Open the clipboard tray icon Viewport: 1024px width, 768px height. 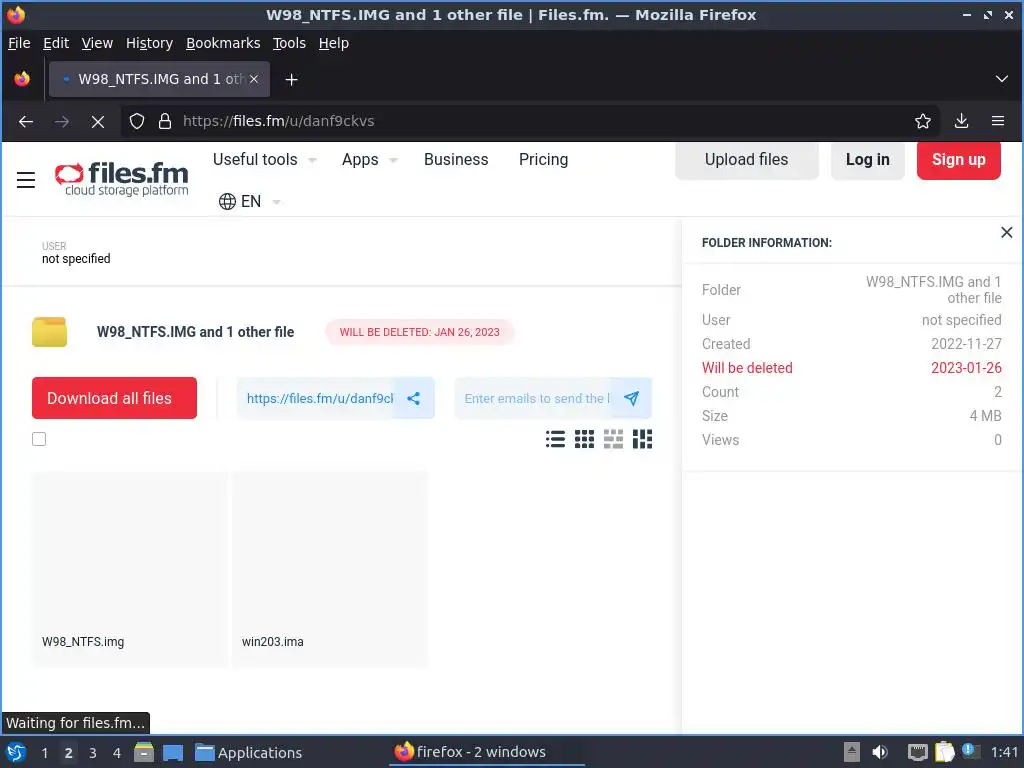point(944,752)
